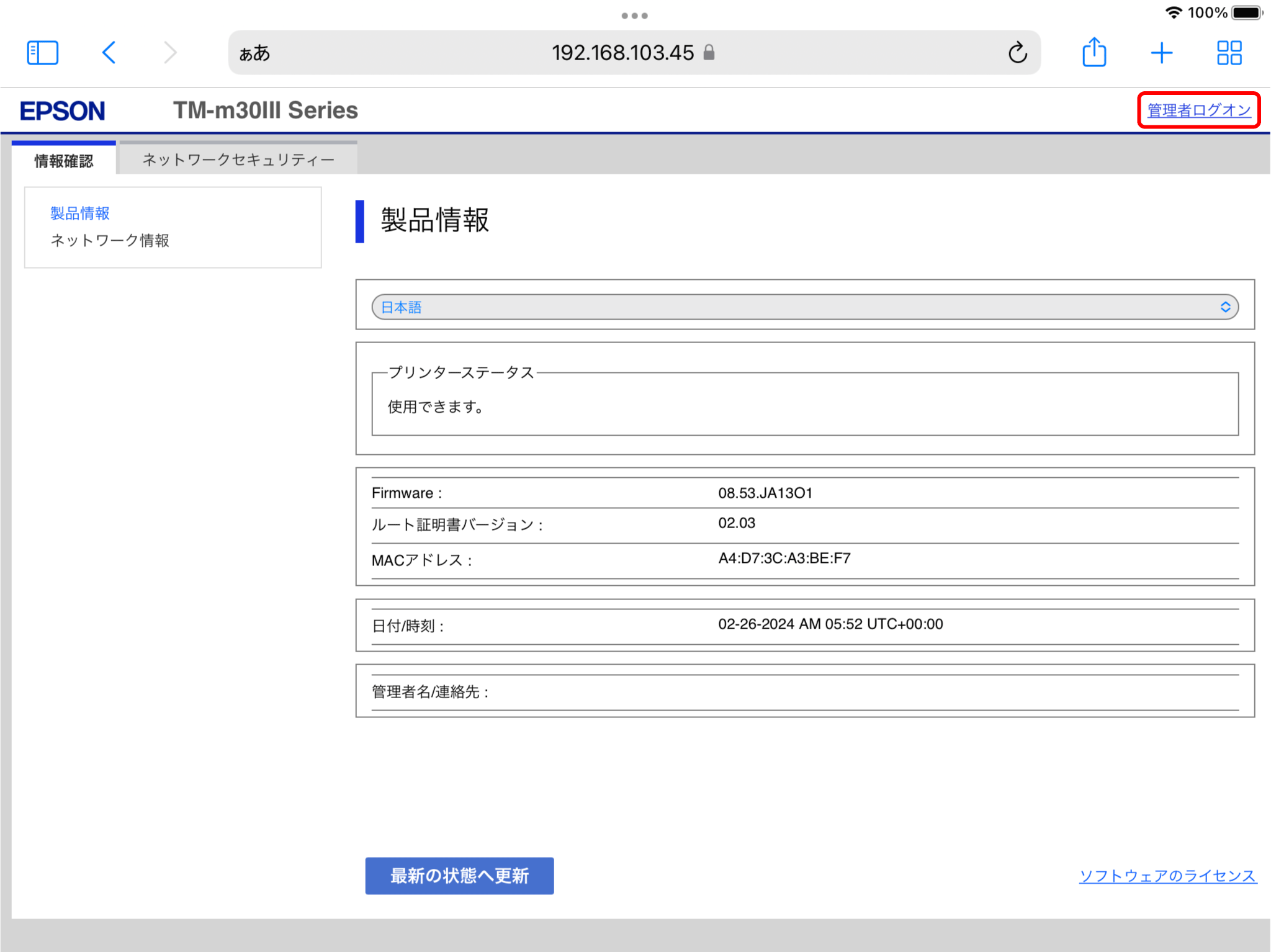Select ネットワーク情報 in the side menu

110,241
